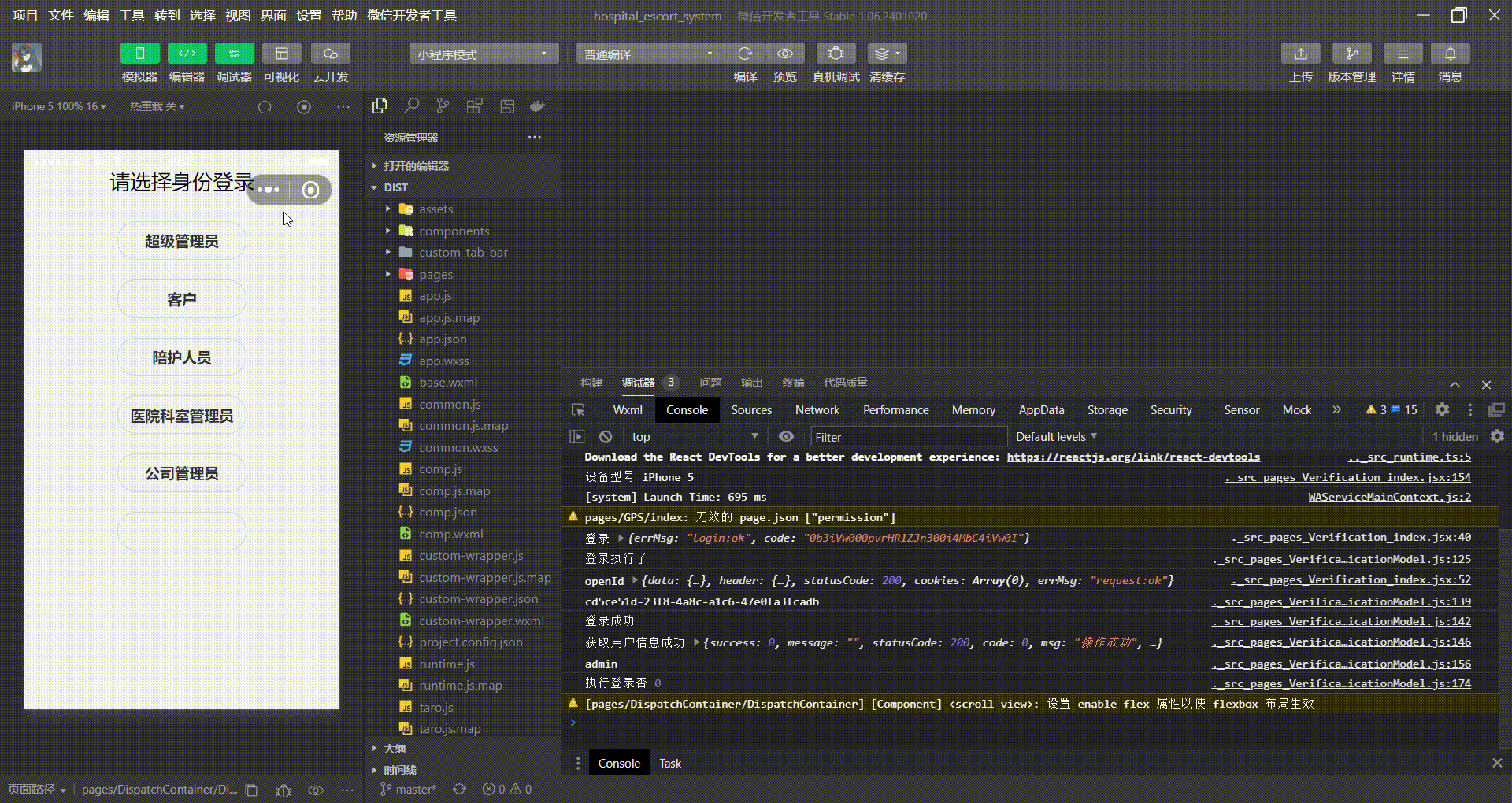Open the 工具 menu

(x=132, y=15)
